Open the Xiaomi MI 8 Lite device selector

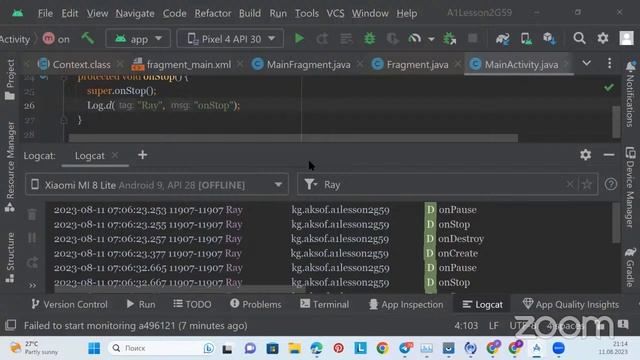[157, 185]
